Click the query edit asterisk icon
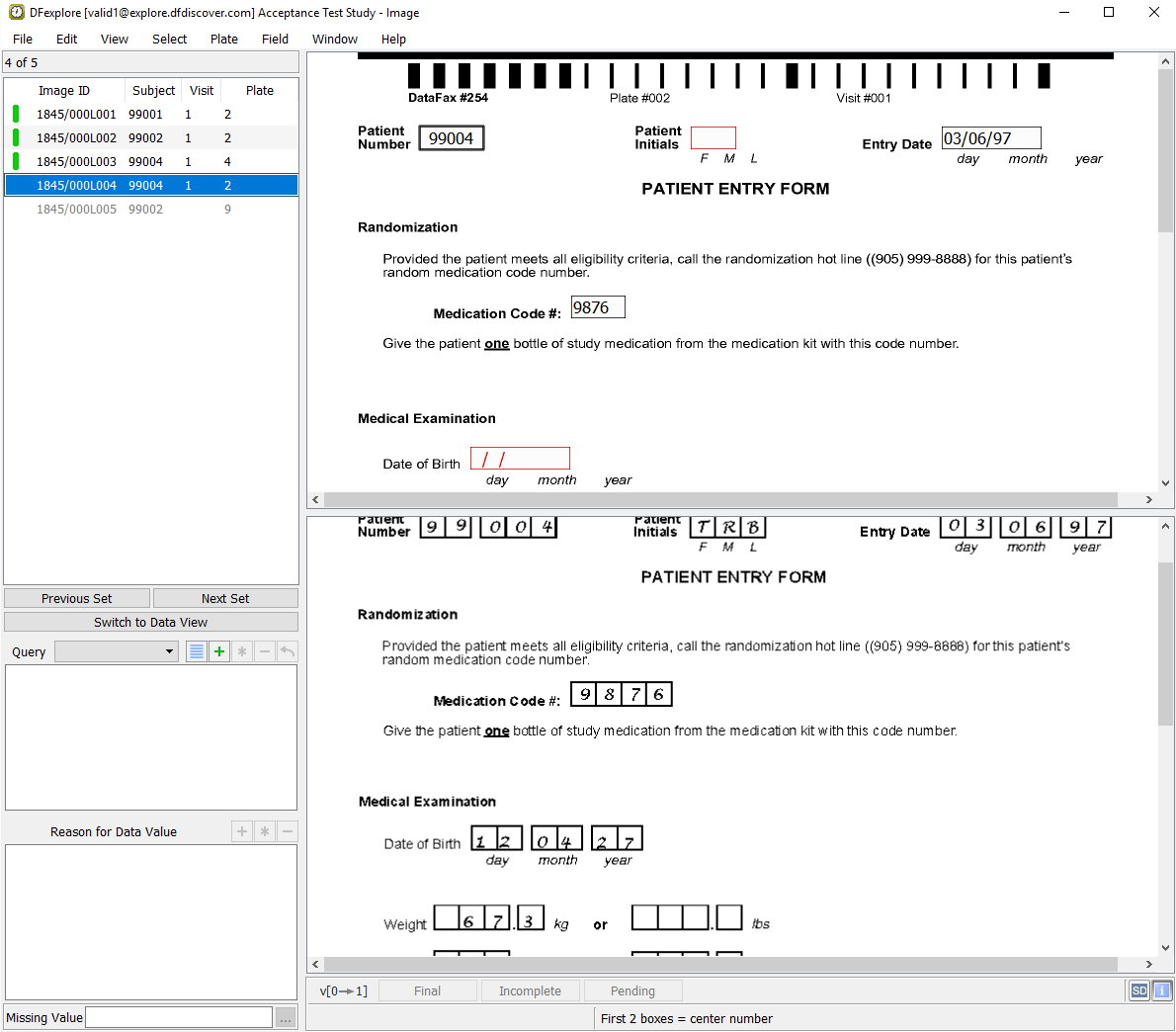1176x1032 pixels. [242, 651]
